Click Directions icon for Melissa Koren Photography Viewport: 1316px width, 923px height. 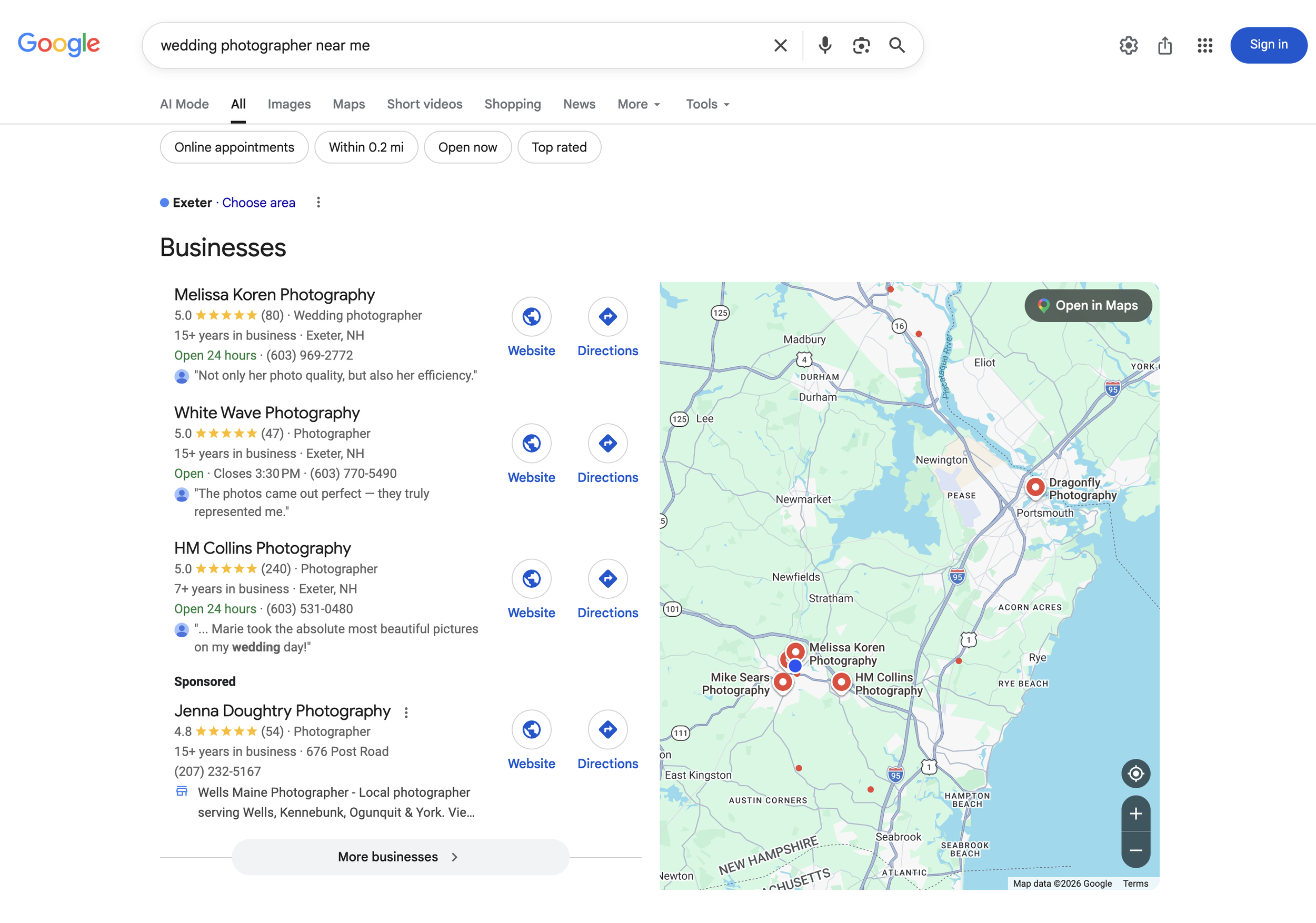pos(607,316)
